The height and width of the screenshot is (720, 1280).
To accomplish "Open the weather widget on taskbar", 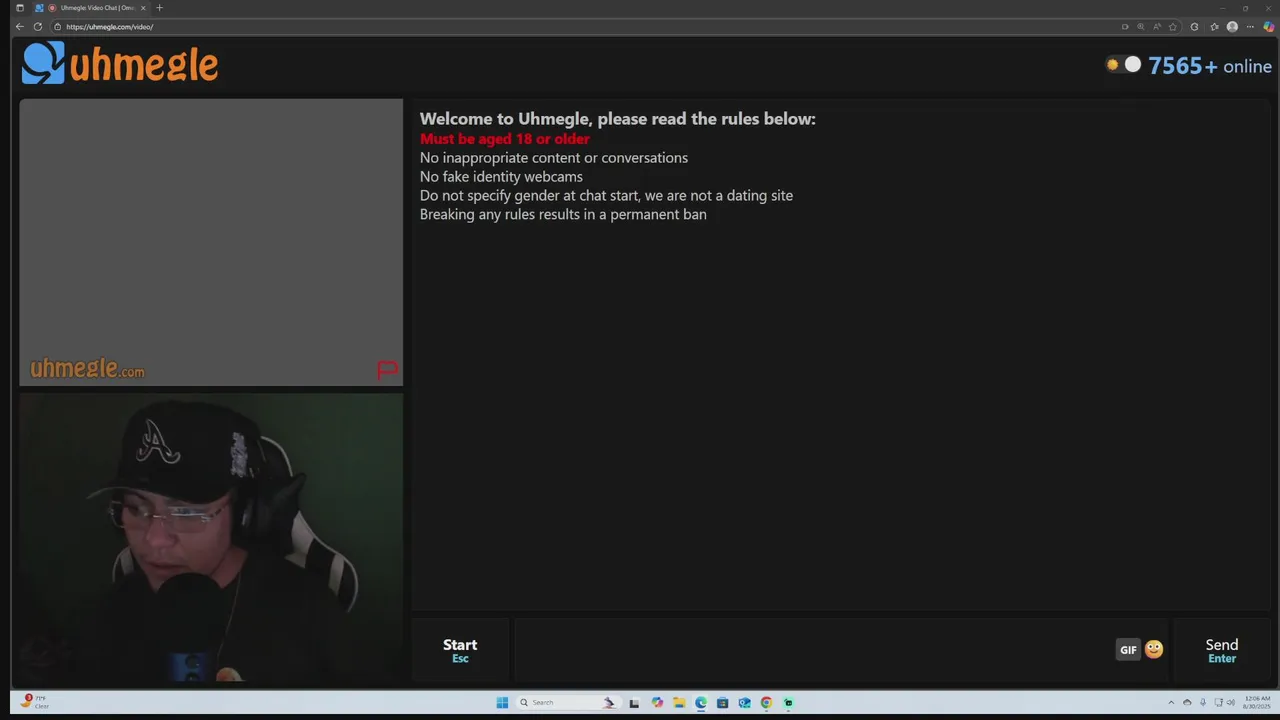I will click(35, 701).
